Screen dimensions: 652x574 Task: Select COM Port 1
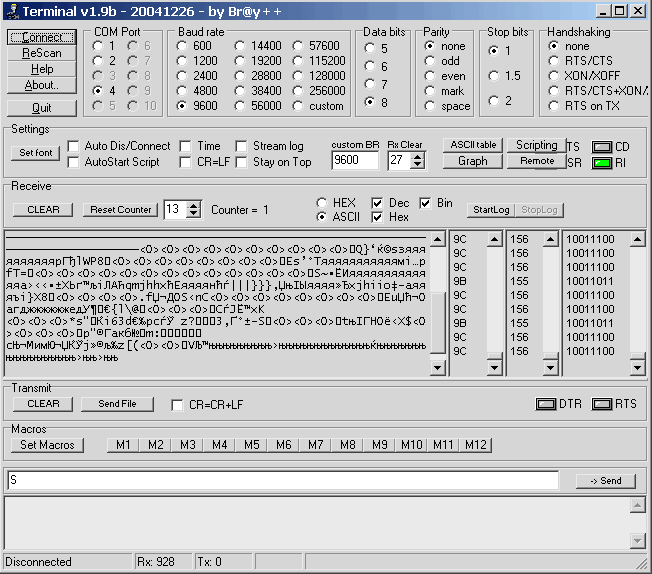[x=98, y=45]
